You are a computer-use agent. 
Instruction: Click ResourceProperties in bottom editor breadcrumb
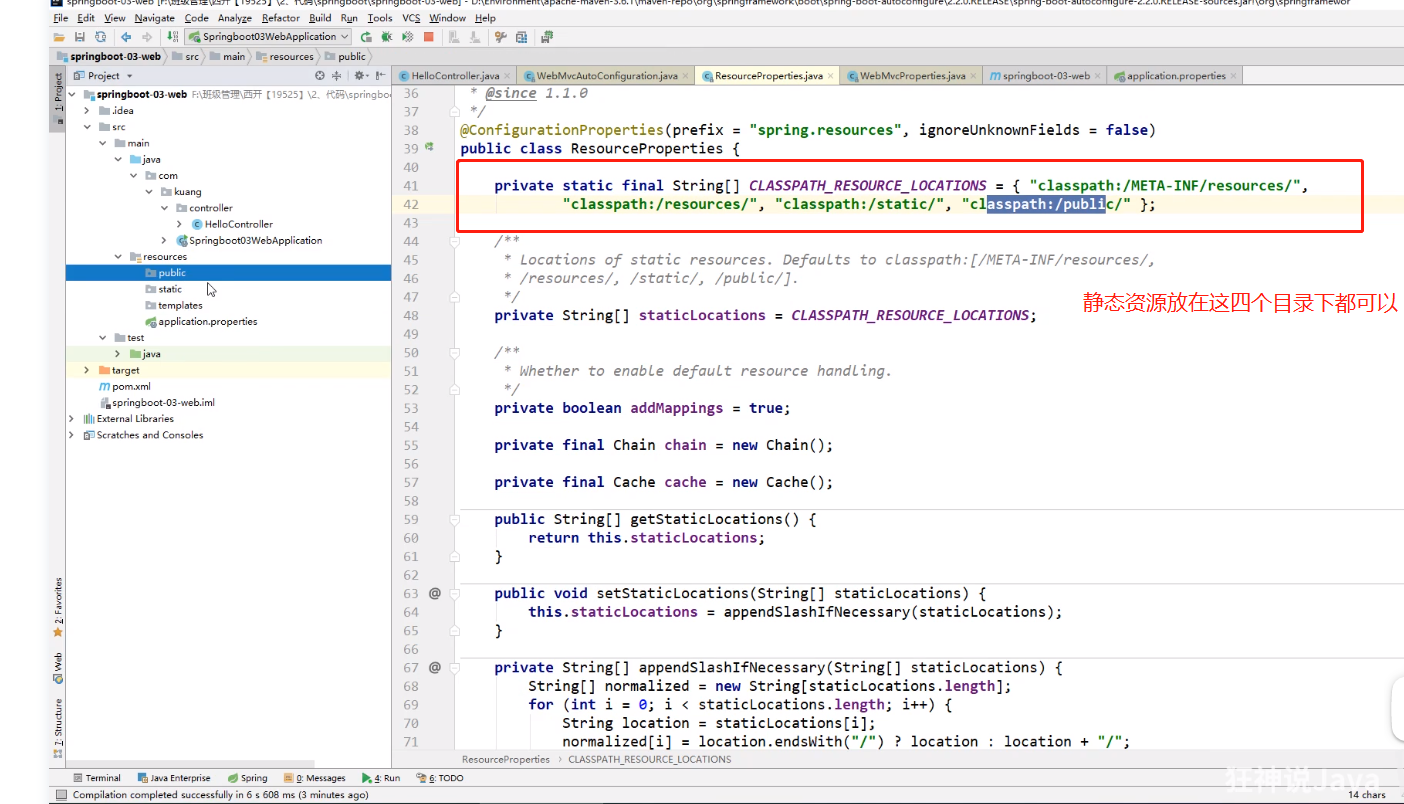point(506,759)
